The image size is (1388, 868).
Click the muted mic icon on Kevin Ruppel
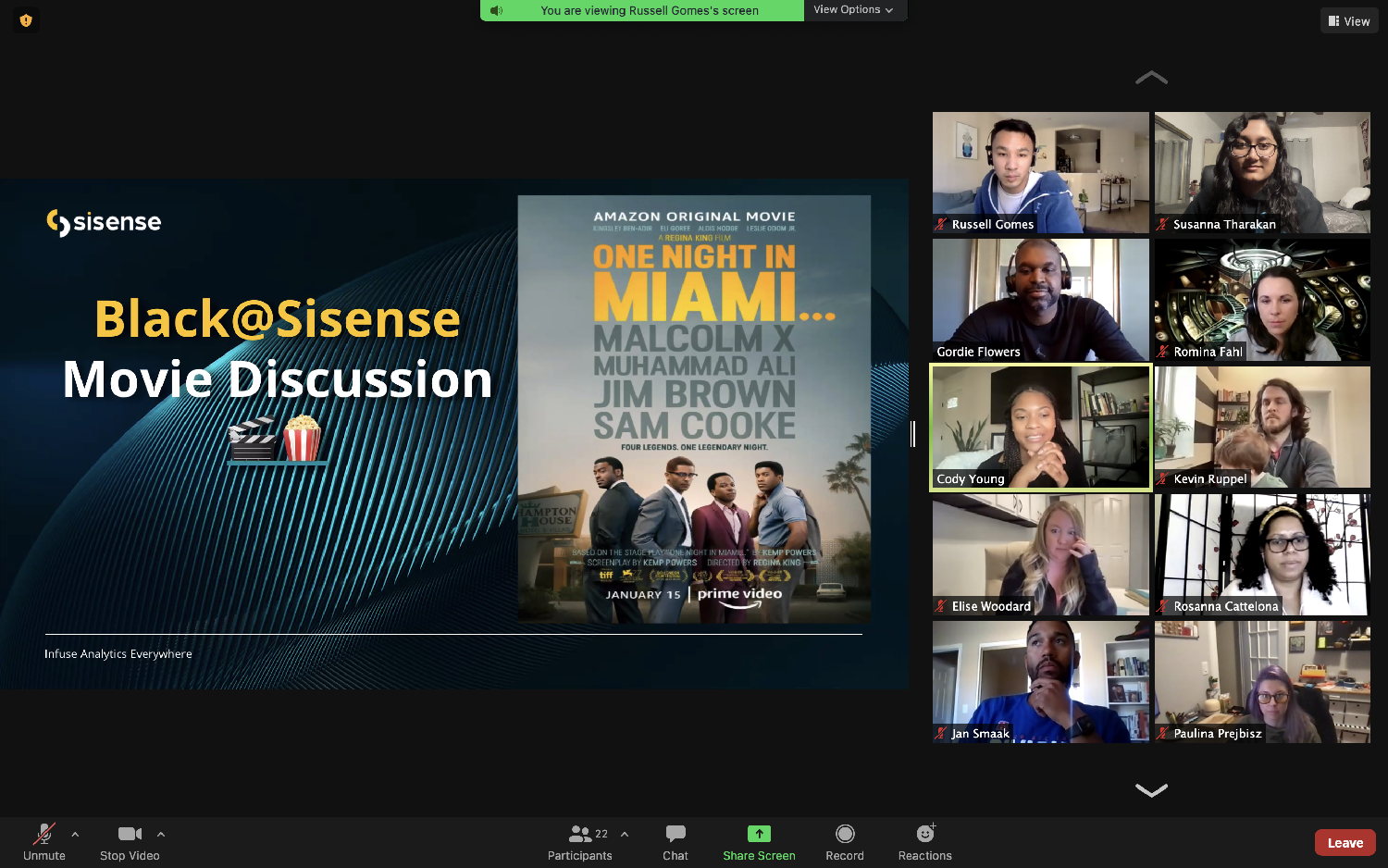coord(1163,478)
